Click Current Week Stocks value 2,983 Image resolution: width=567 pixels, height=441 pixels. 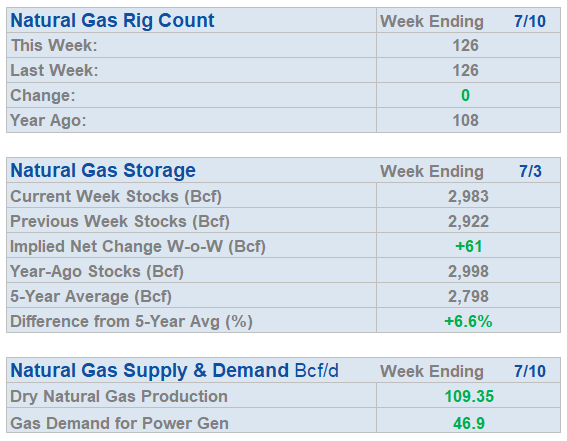(468, 197)
